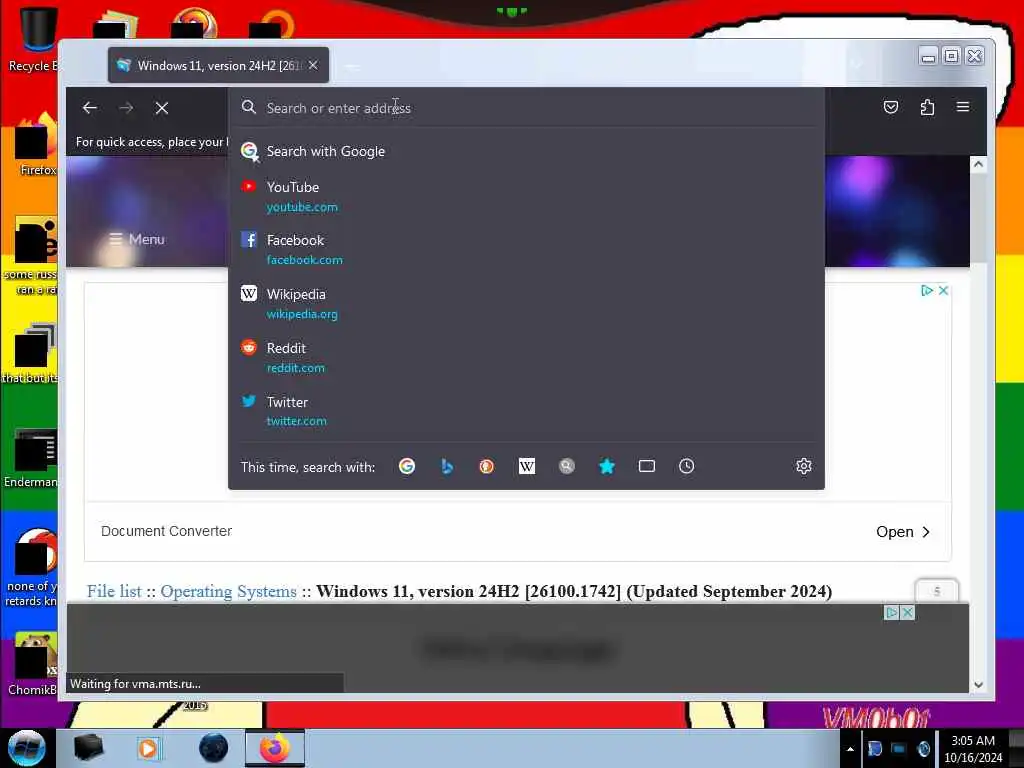This screenshot has height=768, width=1024.
Task: Open the dark globe taskbar icon
Action: click(x=214, y=748)
